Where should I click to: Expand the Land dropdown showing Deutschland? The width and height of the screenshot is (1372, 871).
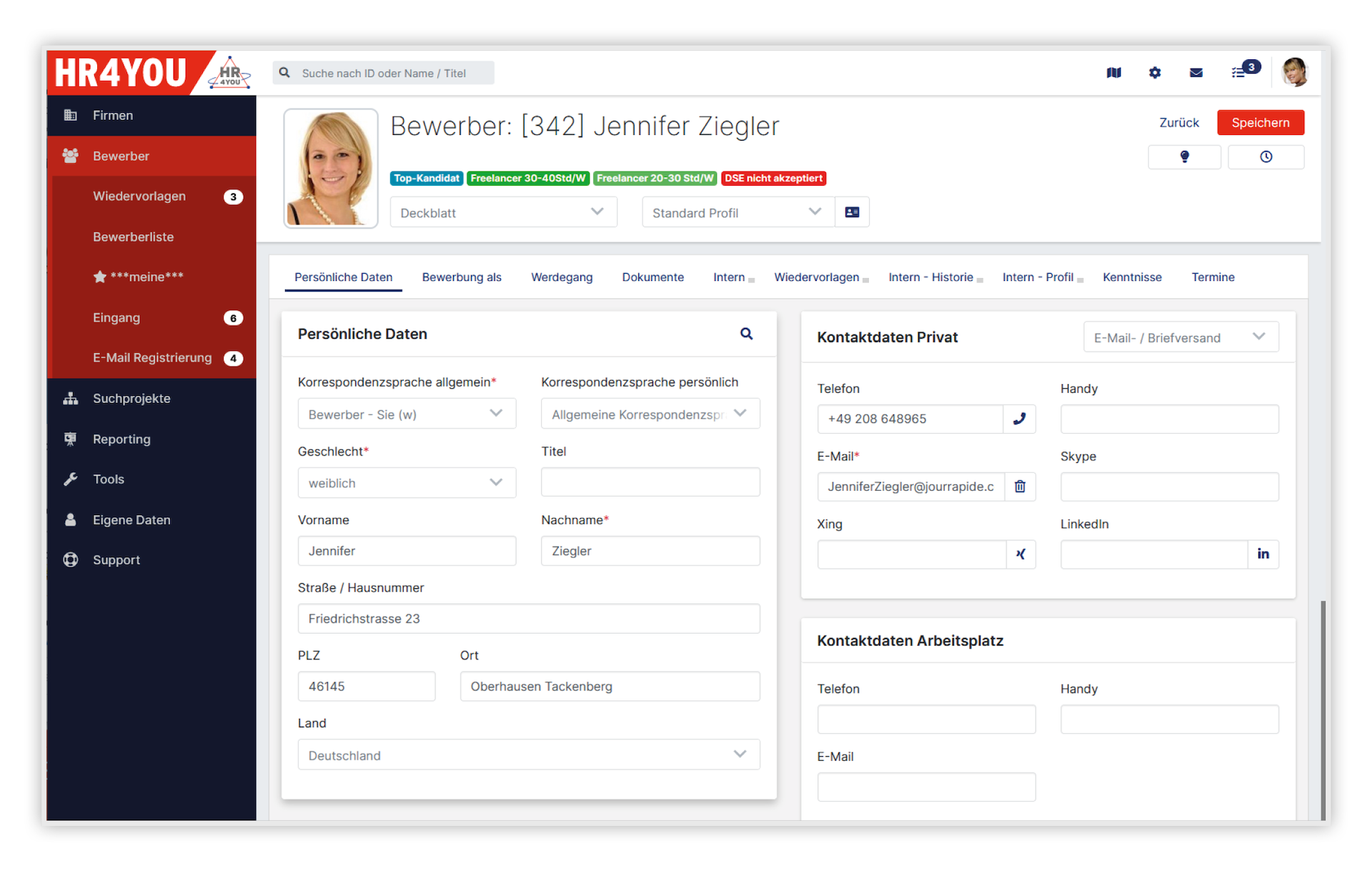(x=528, y=755)
